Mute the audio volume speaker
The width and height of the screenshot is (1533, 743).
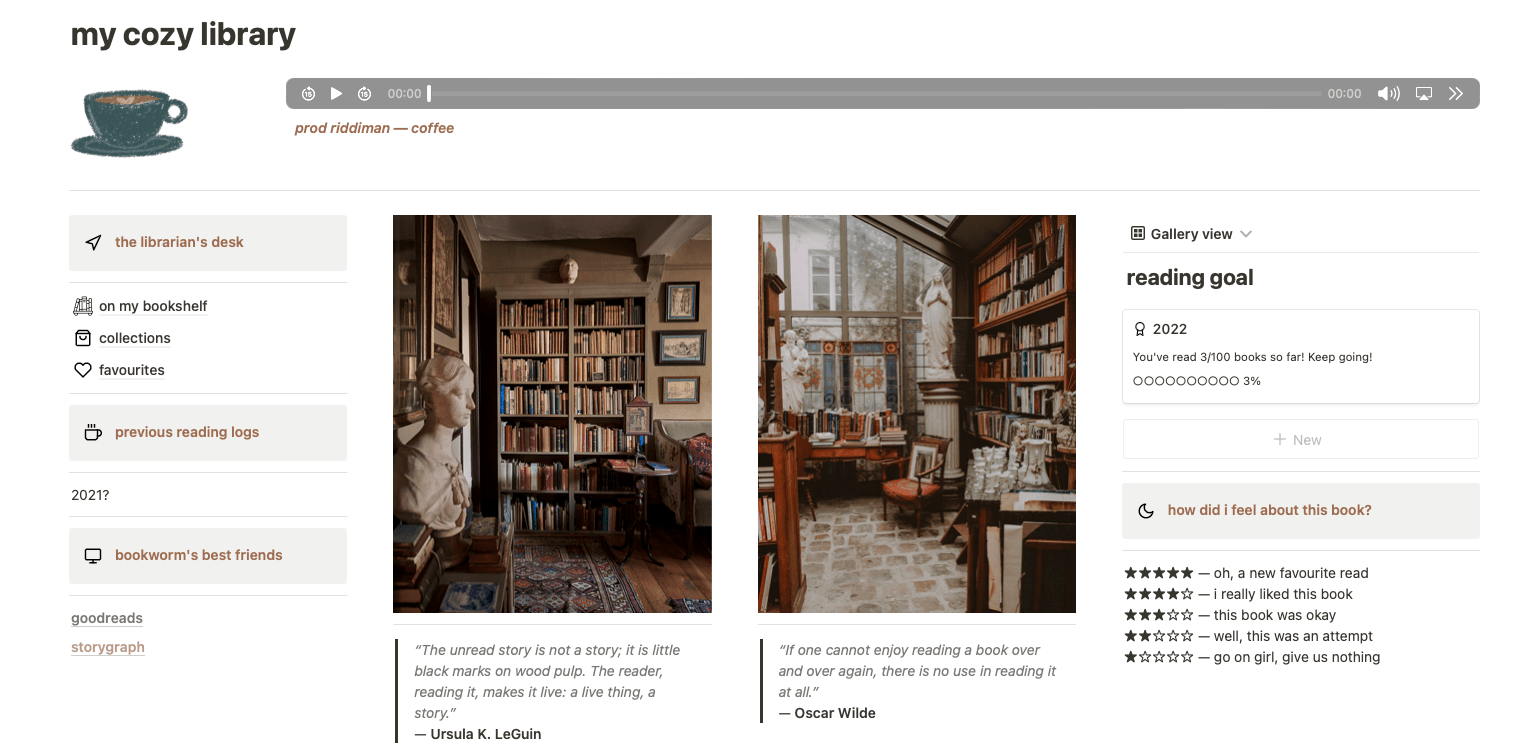click(x=1388, y=93)
